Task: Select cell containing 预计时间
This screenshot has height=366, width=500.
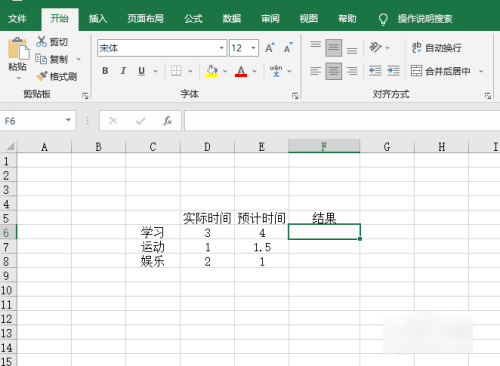Action: click(262, 218)
